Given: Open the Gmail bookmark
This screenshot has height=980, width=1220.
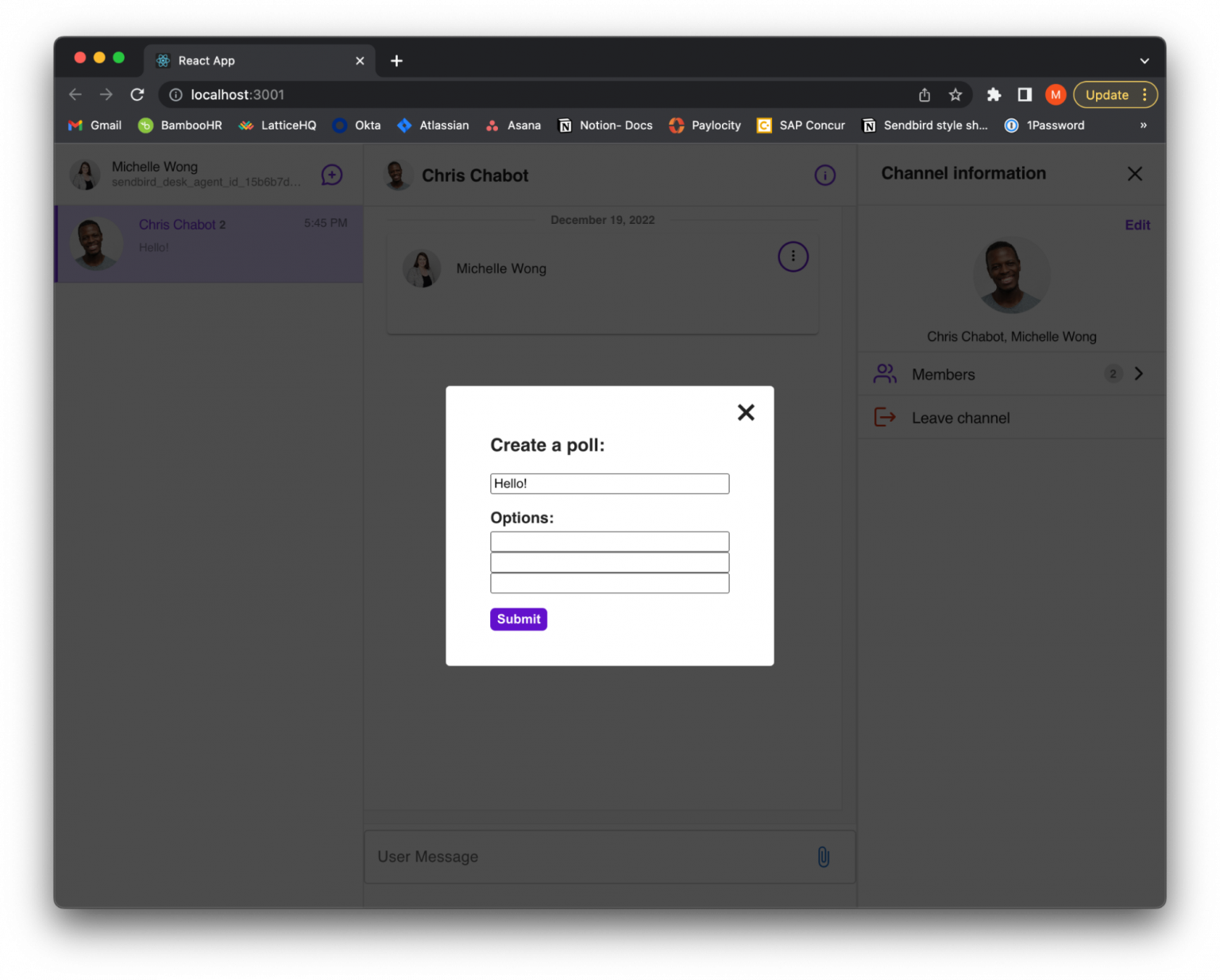Looking at the screenshot, I should click(x=95, y=125).
